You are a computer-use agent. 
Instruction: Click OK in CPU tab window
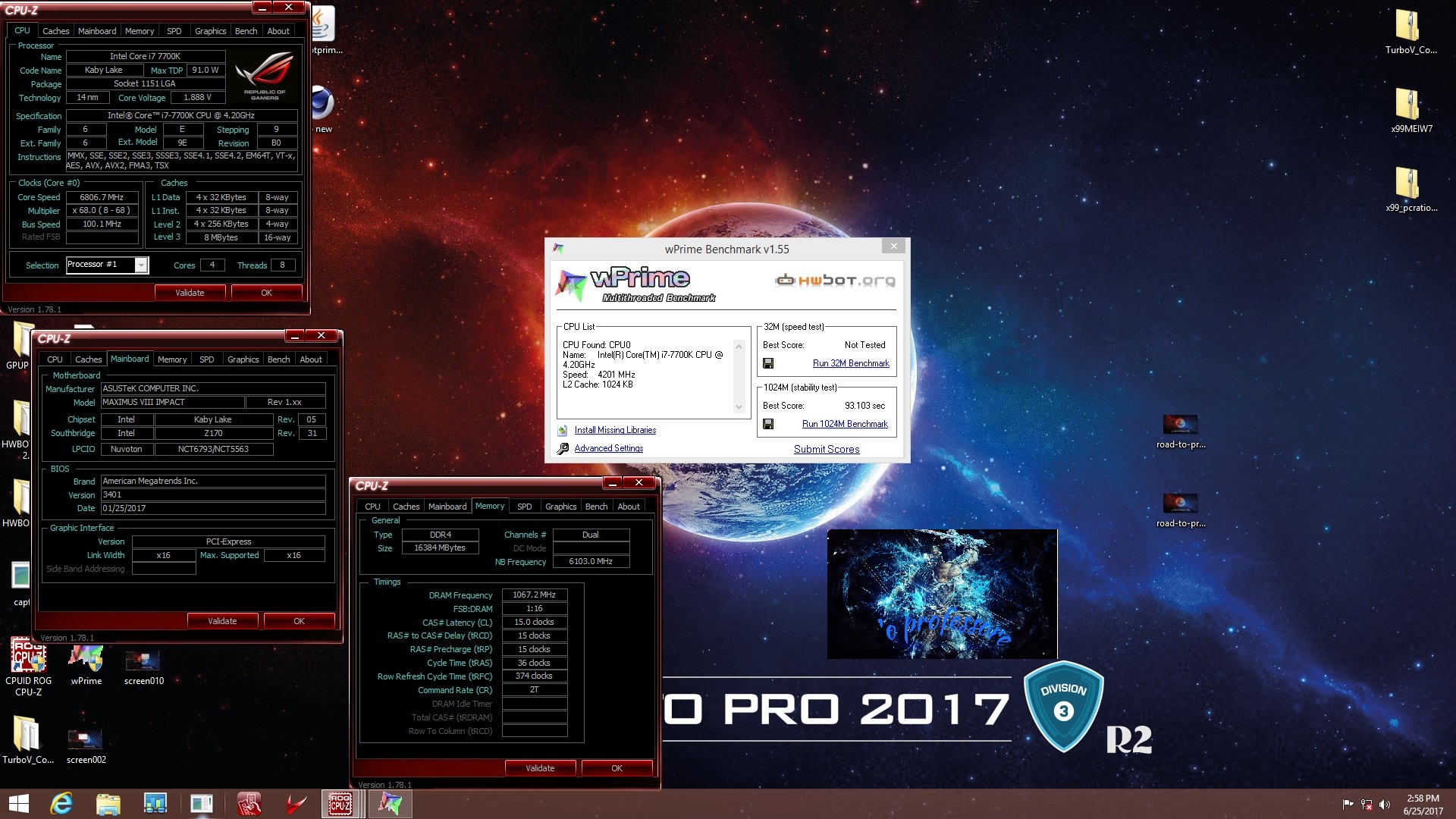point(266,293)
